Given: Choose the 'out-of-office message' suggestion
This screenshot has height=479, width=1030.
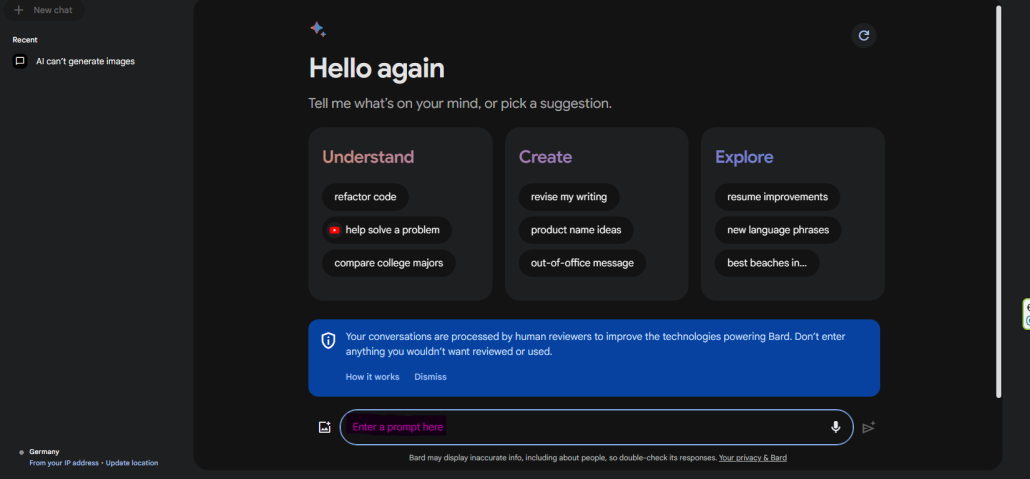Looking at the screenshot, I should pyautogui.click(x=582, y=263).
